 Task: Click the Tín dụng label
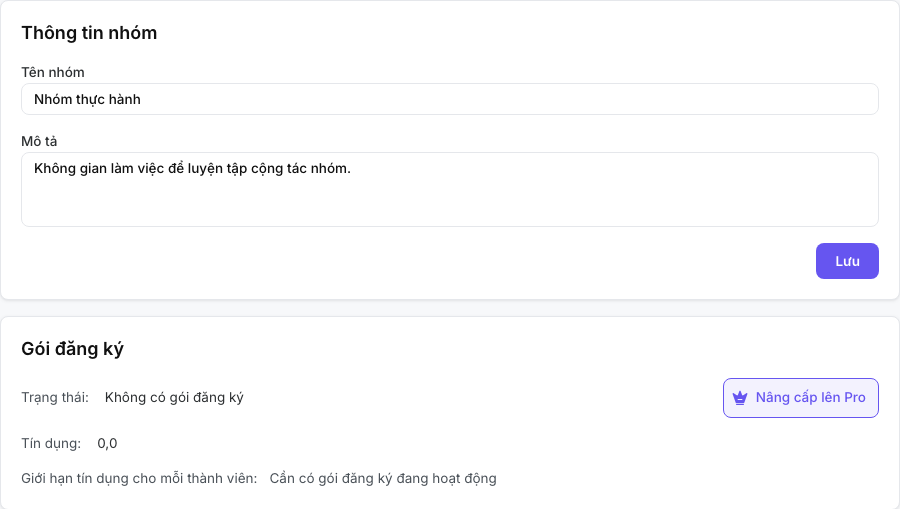pyautogui.click(x=51, y=444)
